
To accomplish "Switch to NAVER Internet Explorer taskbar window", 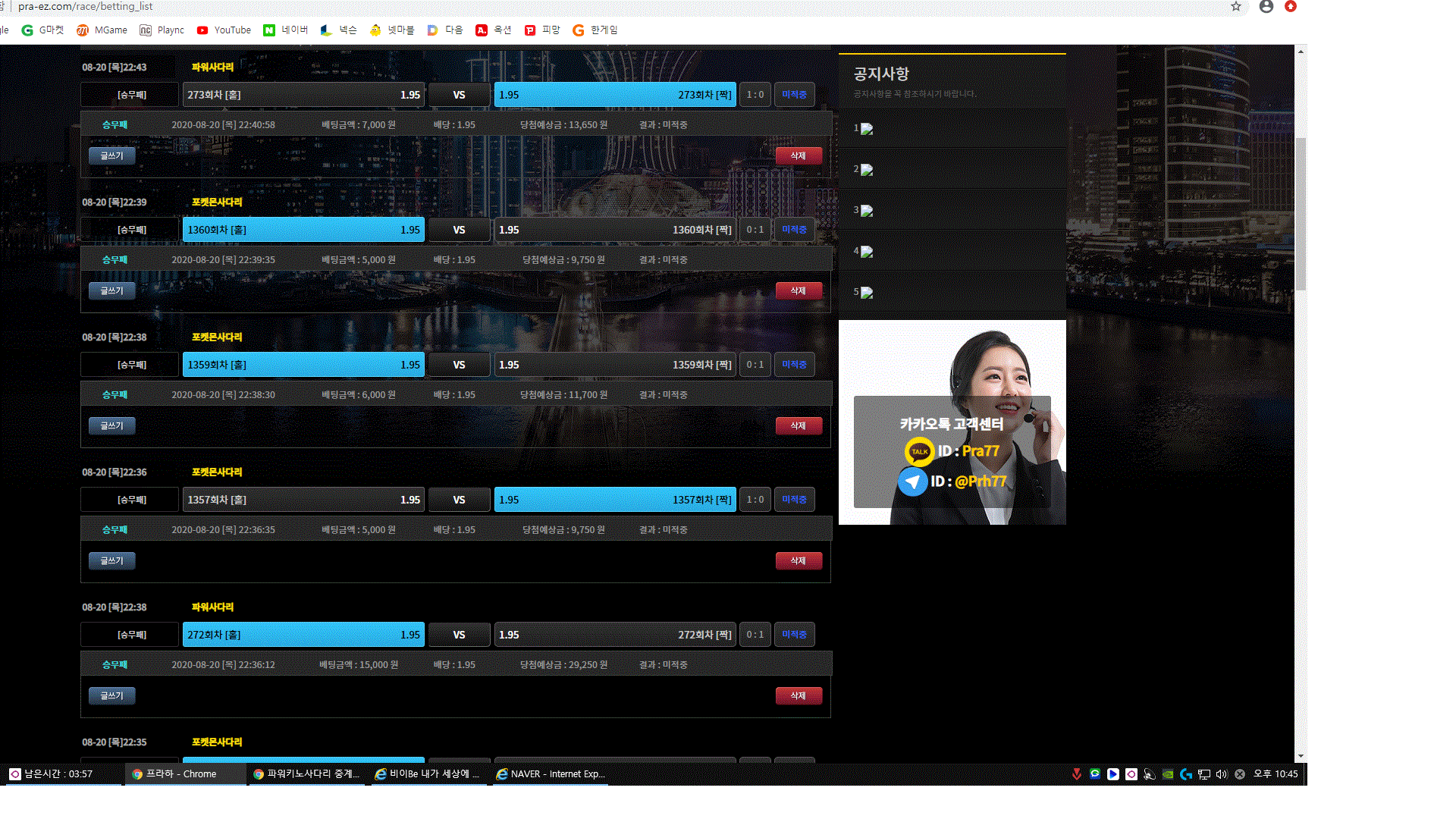I will click(551, 774).
